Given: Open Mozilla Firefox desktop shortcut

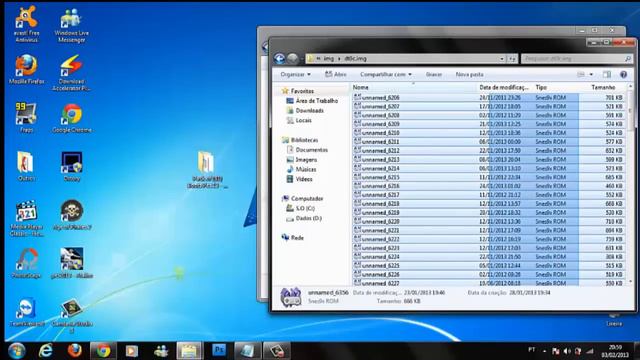Looking at the screenshot, I should pos(27,69).
